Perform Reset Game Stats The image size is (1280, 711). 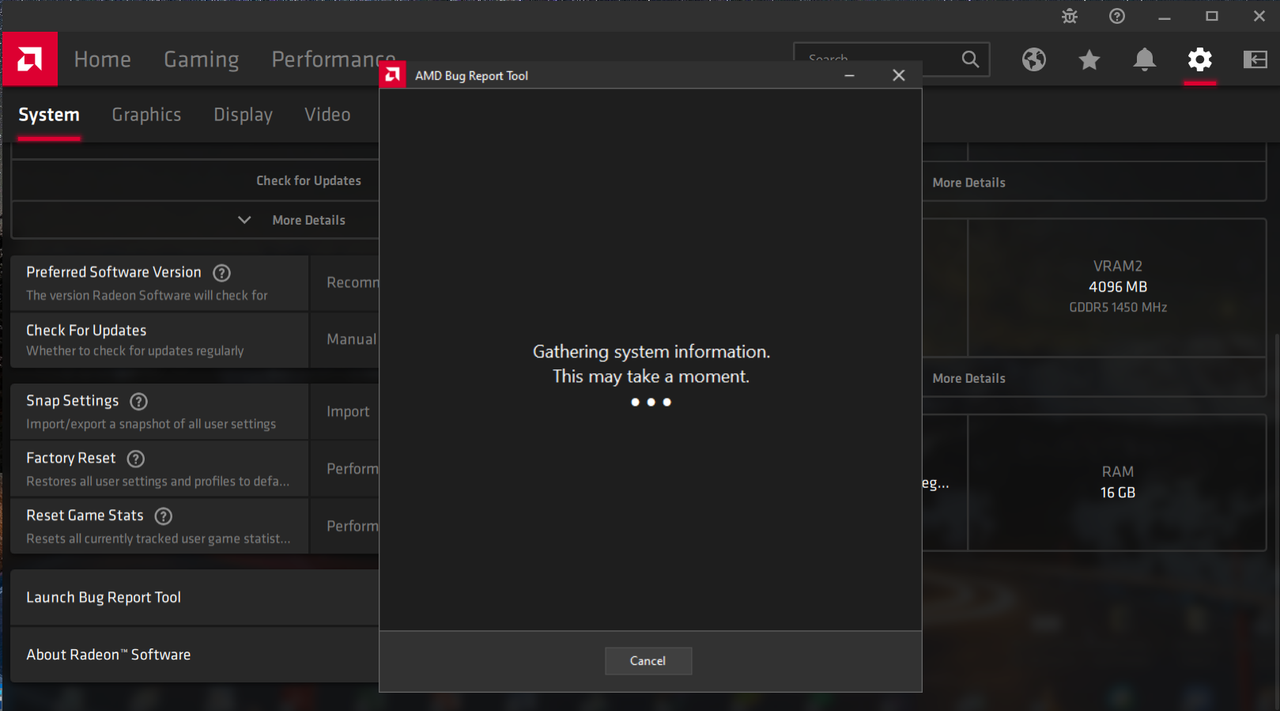pos(345,526)
